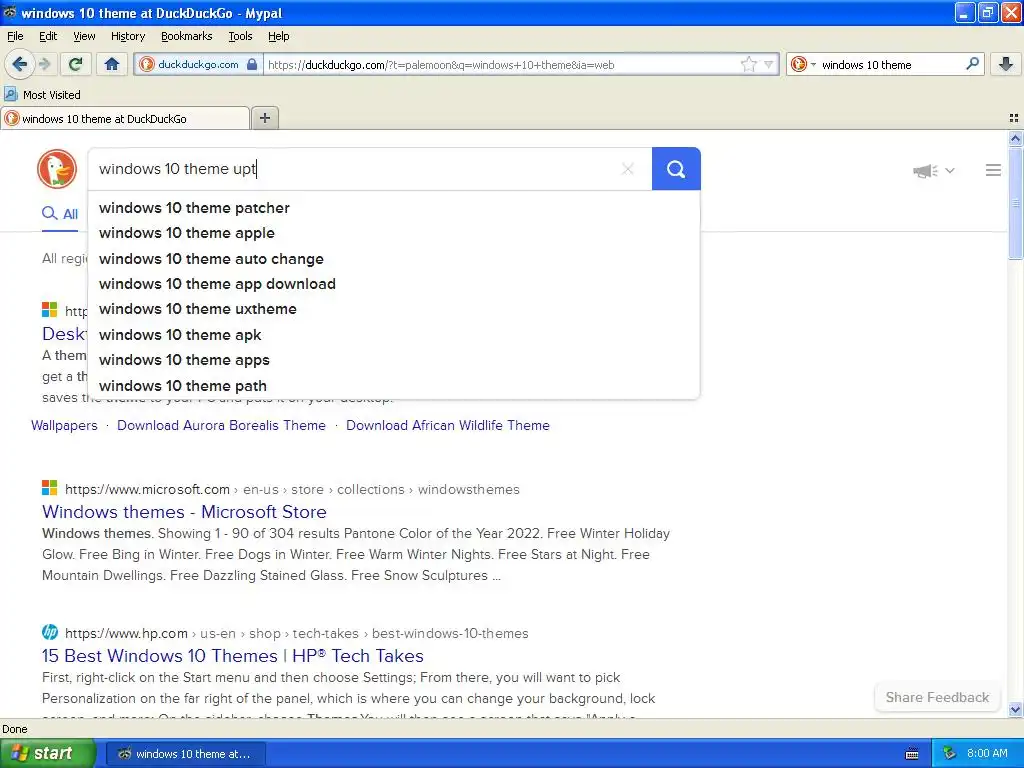
Task: Click the https://www.microsoft.com result URL
Action: [x=147, y=489]
